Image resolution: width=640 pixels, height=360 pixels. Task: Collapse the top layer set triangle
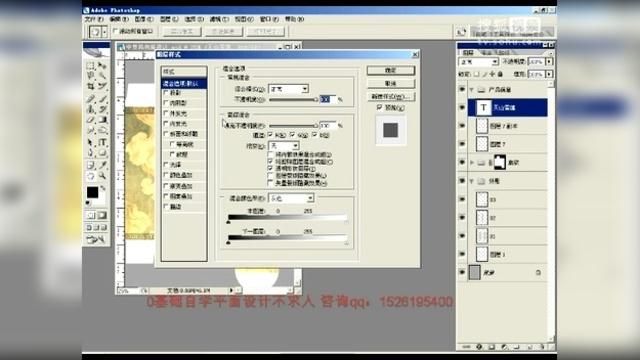472,89
